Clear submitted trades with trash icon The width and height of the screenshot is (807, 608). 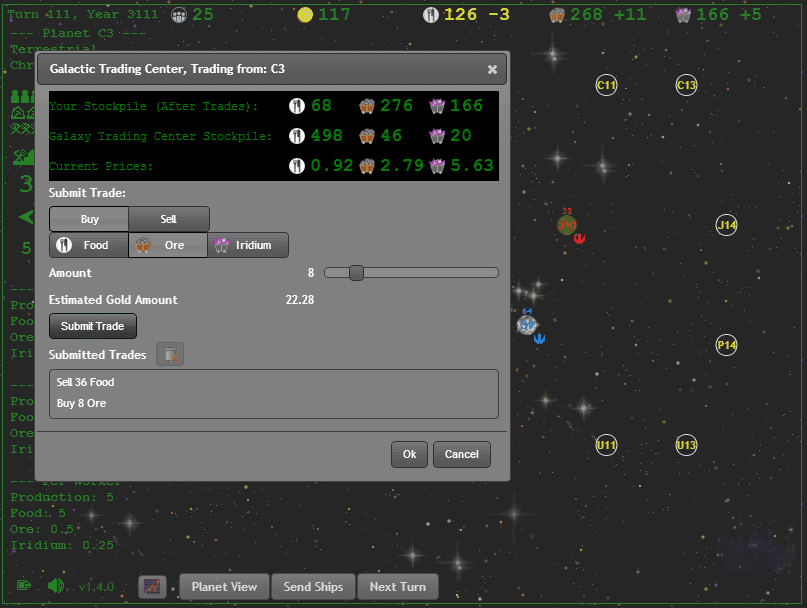pos(171,354)
